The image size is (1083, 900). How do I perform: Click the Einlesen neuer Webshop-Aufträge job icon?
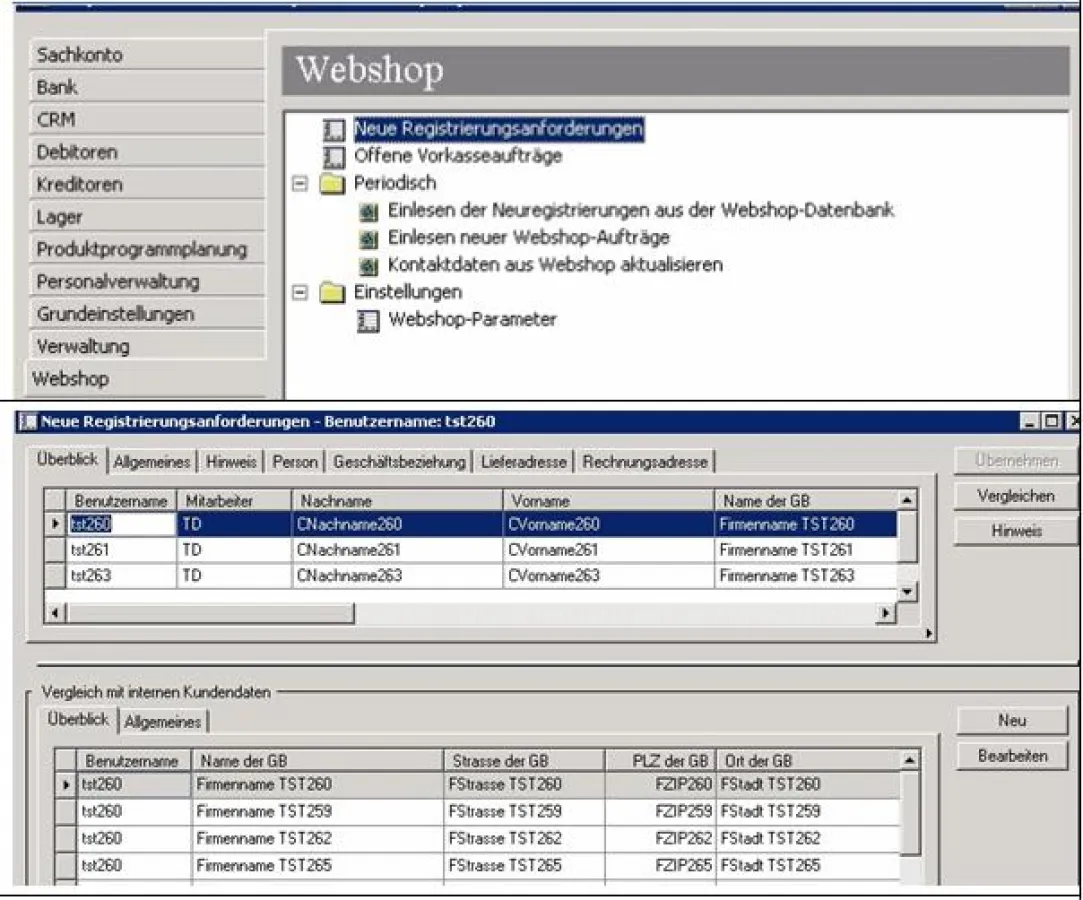point(366,237)
